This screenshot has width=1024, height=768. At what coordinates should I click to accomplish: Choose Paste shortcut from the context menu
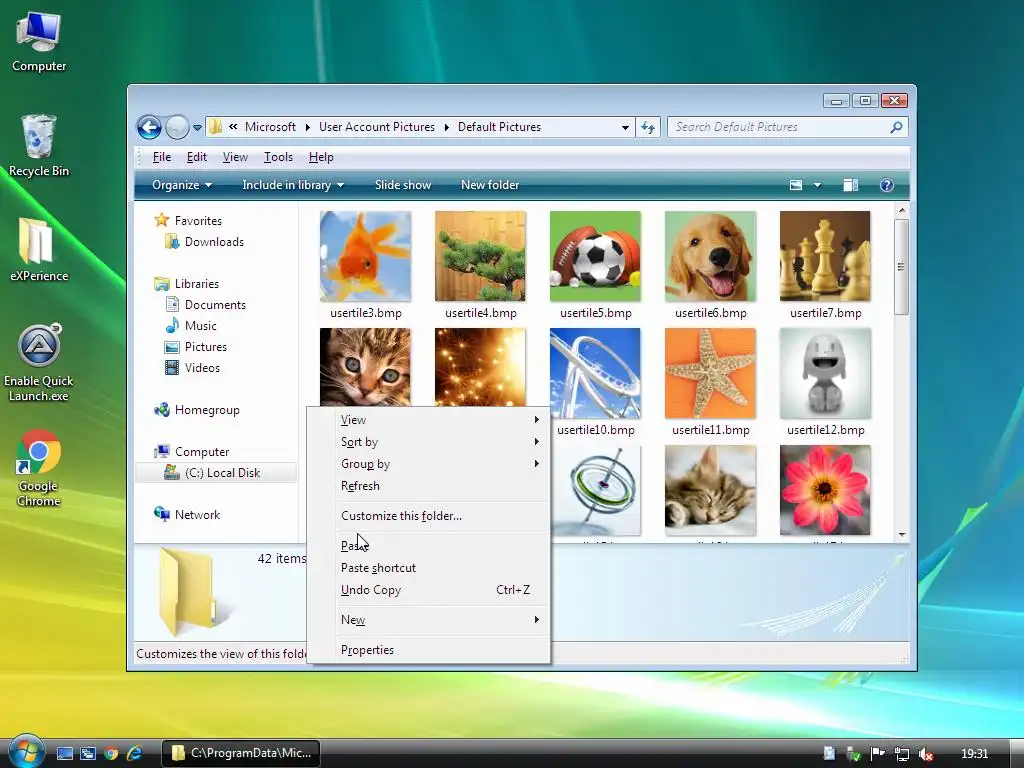428,568
